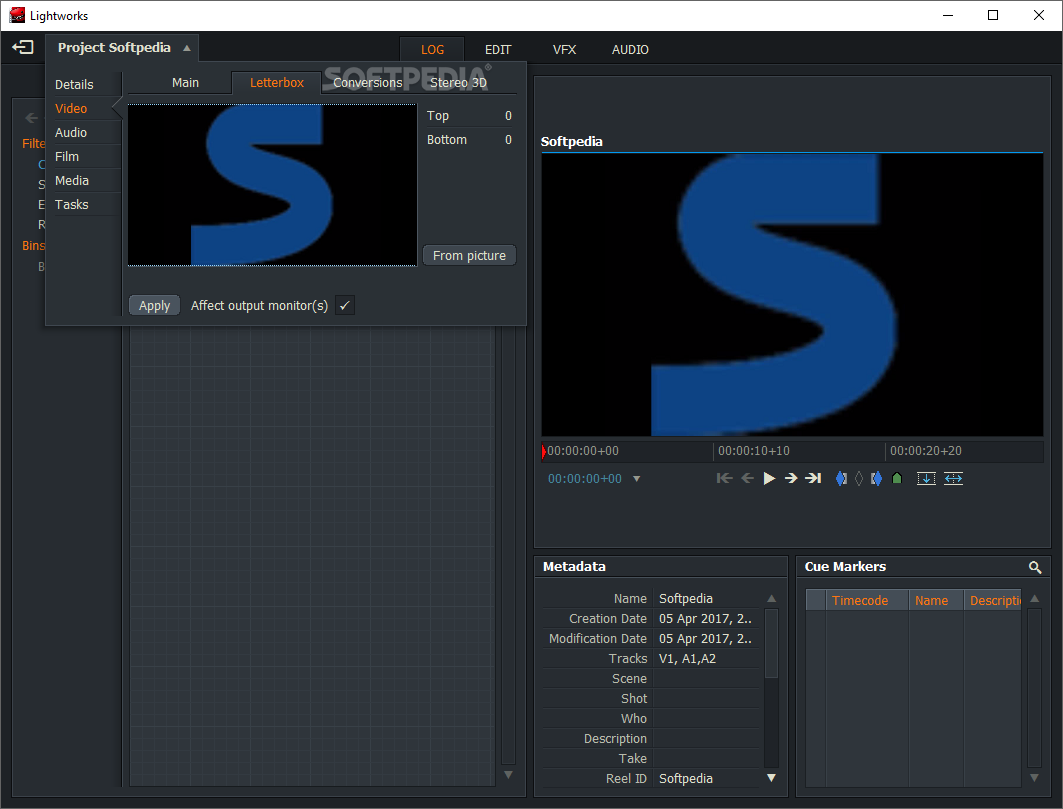Image resolution: width=1063 pixels, height=809 pixels.
Task: Click the empty Scene metadata field
Action: [x=706, y=678]
